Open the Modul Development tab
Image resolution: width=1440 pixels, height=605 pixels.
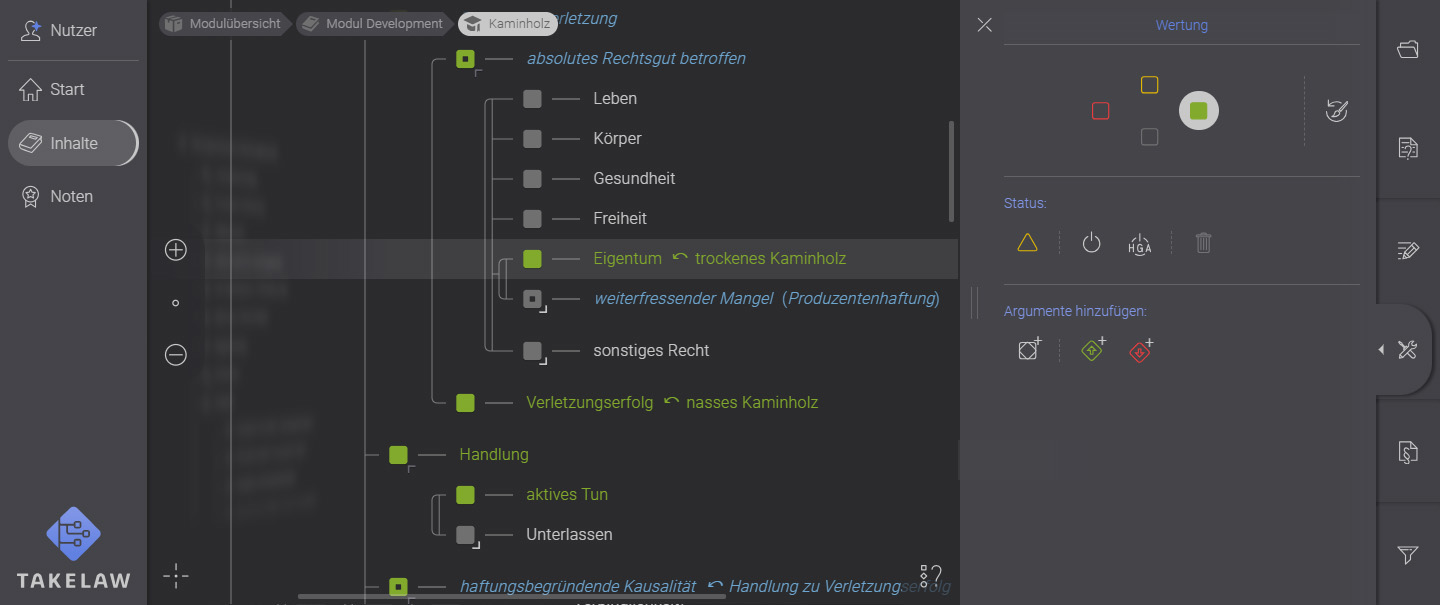tap(373, 23)
